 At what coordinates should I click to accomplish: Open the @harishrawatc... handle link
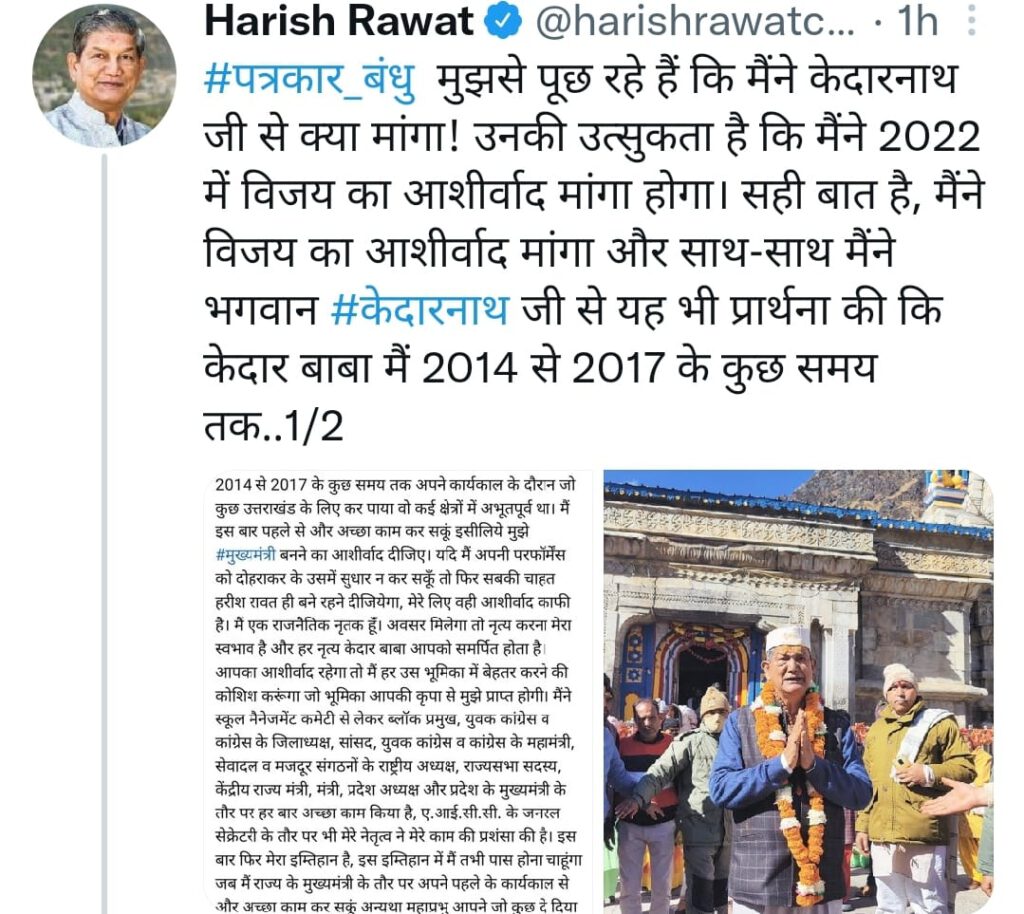click(694, 22)
